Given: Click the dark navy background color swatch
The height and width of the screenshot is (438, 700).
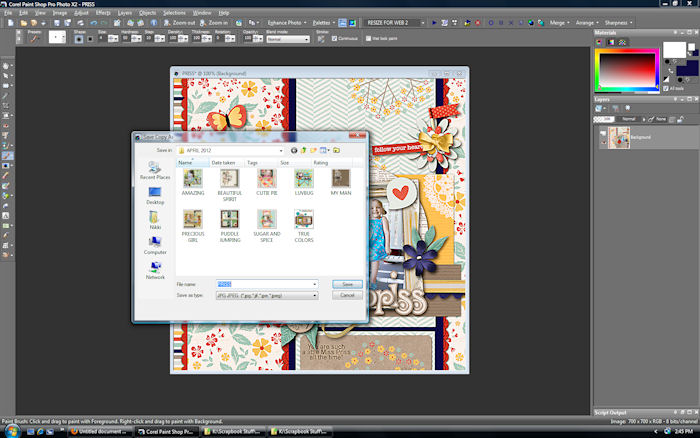Looking at the screenshot, I should (687, 68).
